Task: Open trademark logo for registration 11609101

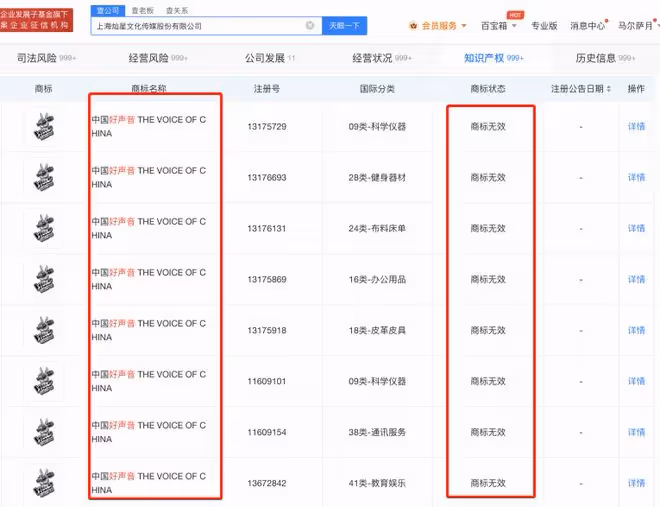Action: tap(44, 381)
